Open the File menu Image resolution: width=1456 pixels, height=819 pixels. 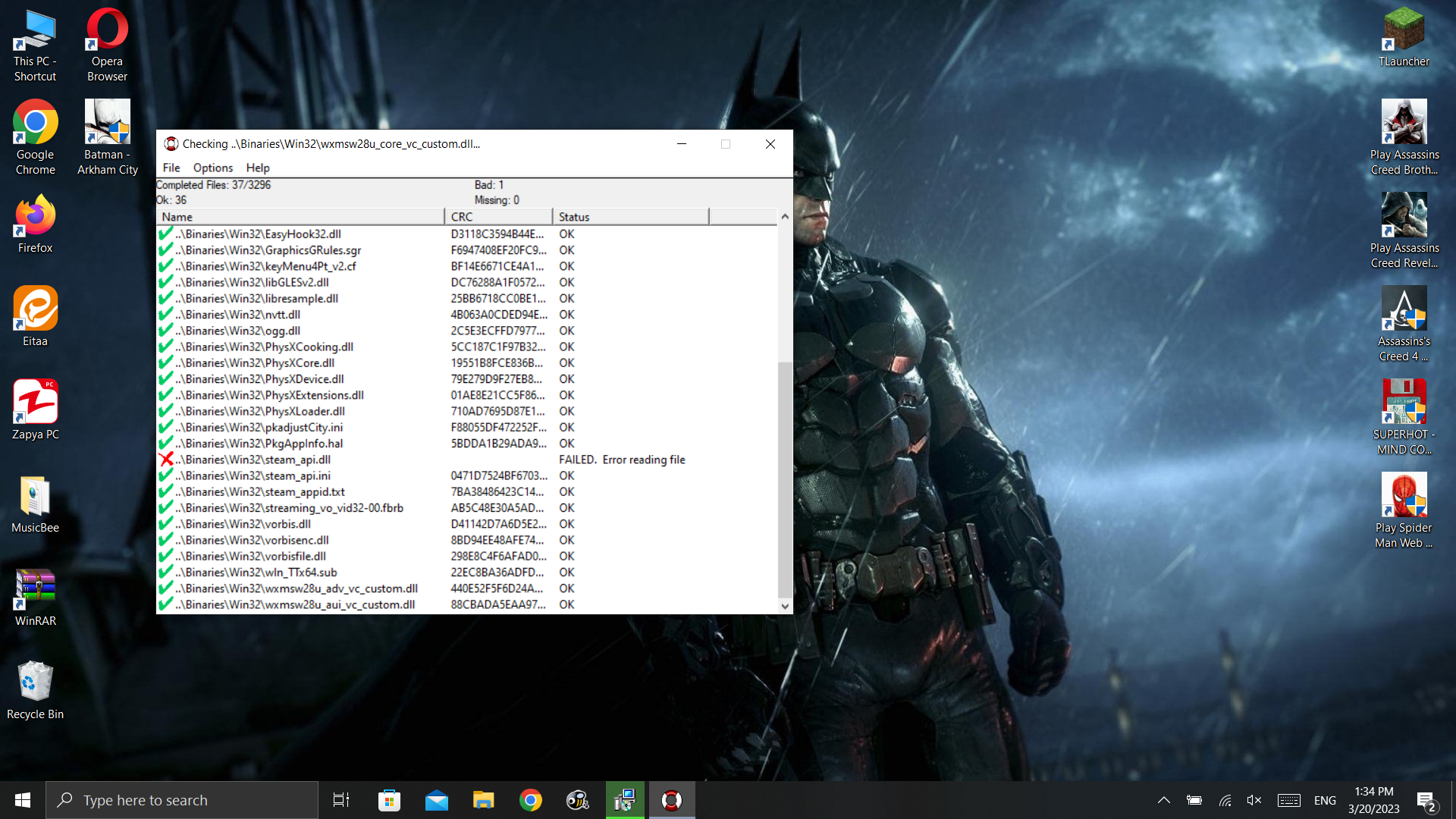(x=171, y=168)
